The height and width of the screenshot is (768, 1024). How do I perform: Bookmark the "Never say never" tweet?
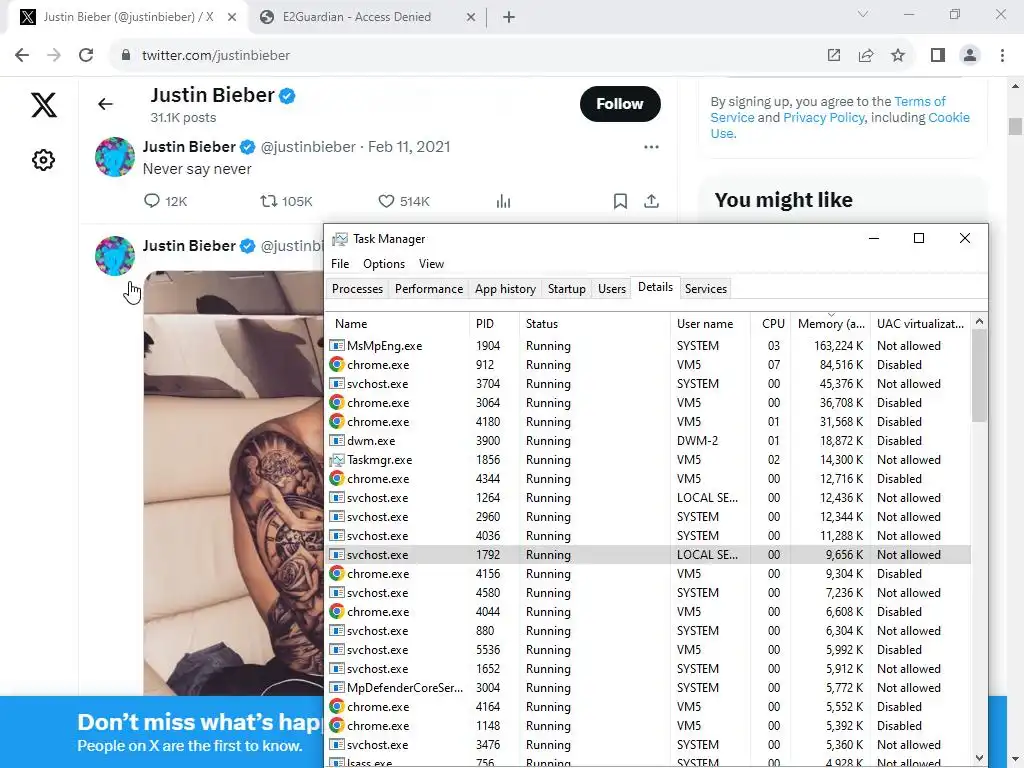(x=620, y=201)
